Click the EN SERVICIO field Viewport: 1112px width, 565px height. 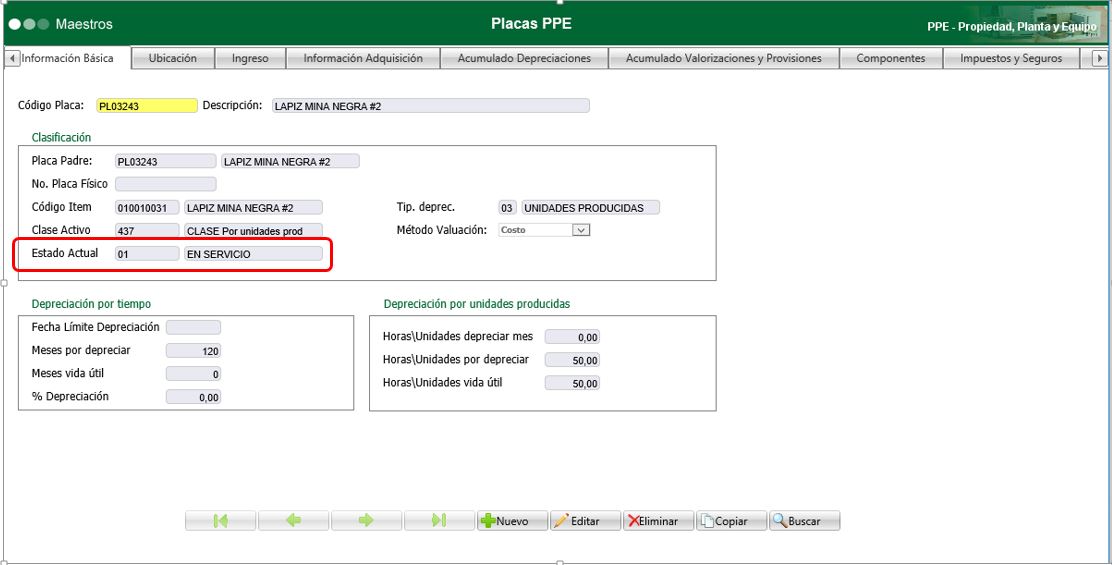click(x=253, y=253)
